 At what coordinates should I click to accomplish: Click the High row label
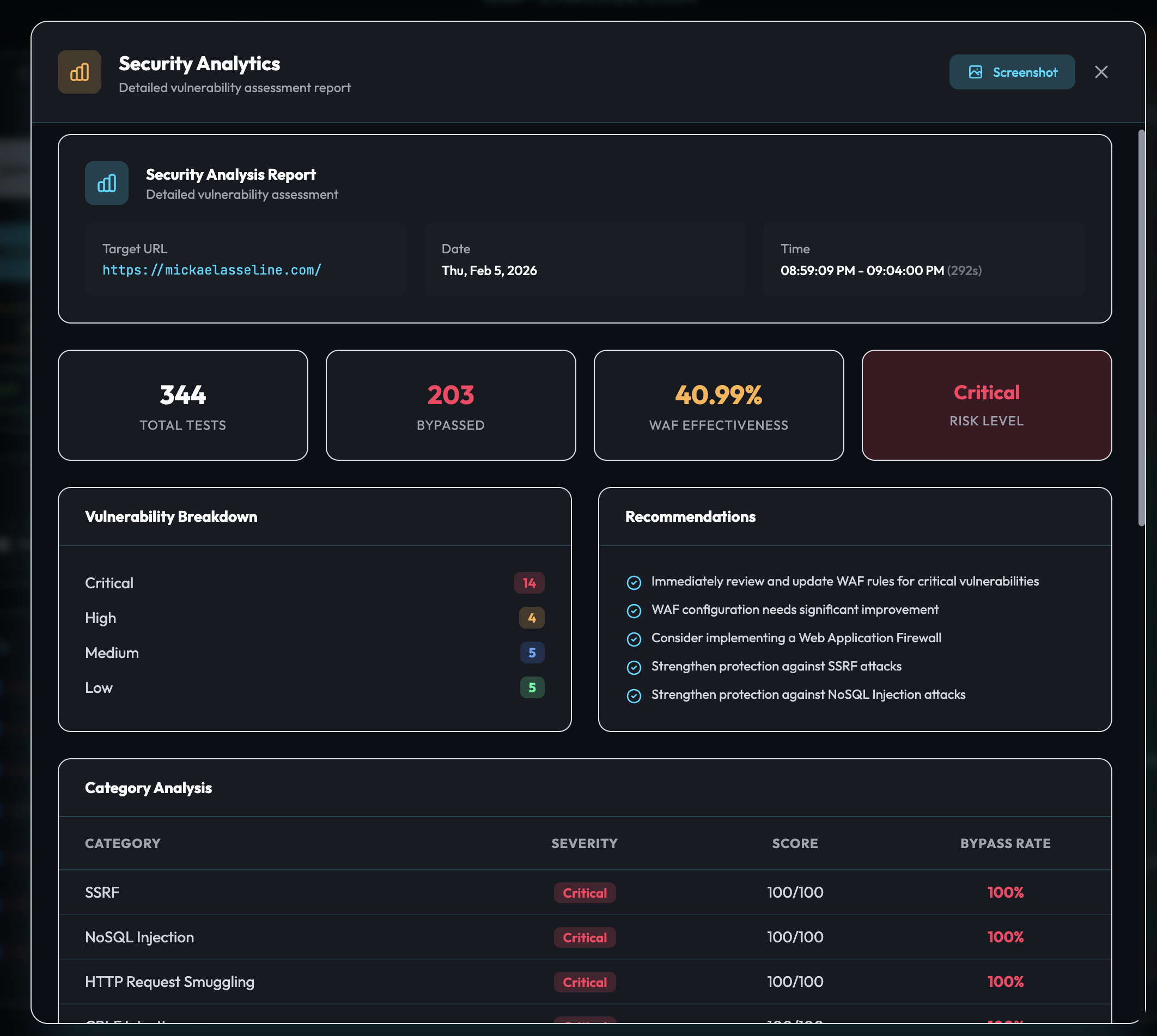[100, 618]
